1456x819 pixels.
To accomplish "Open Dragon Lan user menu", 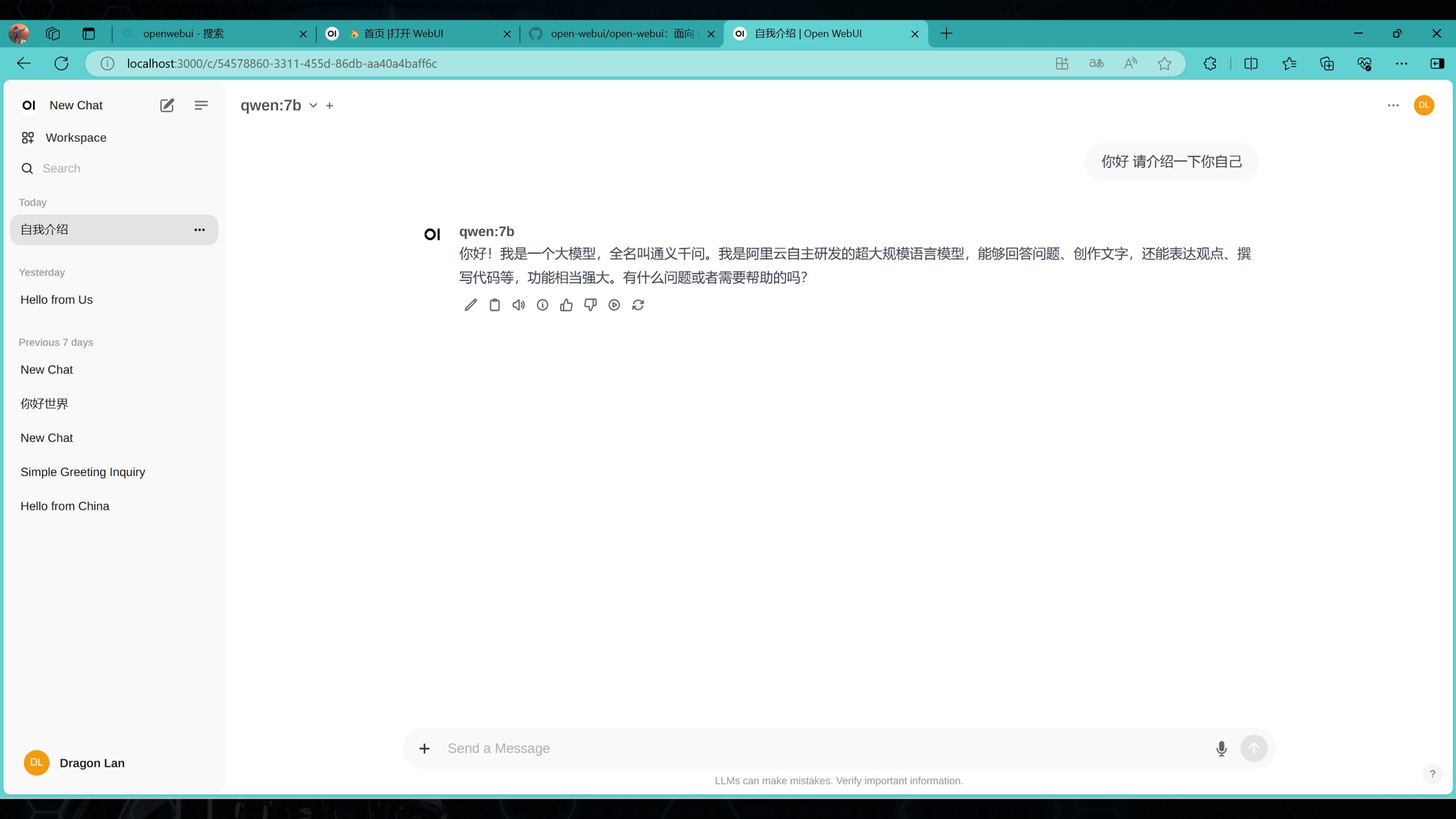I will [x=75, y=762].
